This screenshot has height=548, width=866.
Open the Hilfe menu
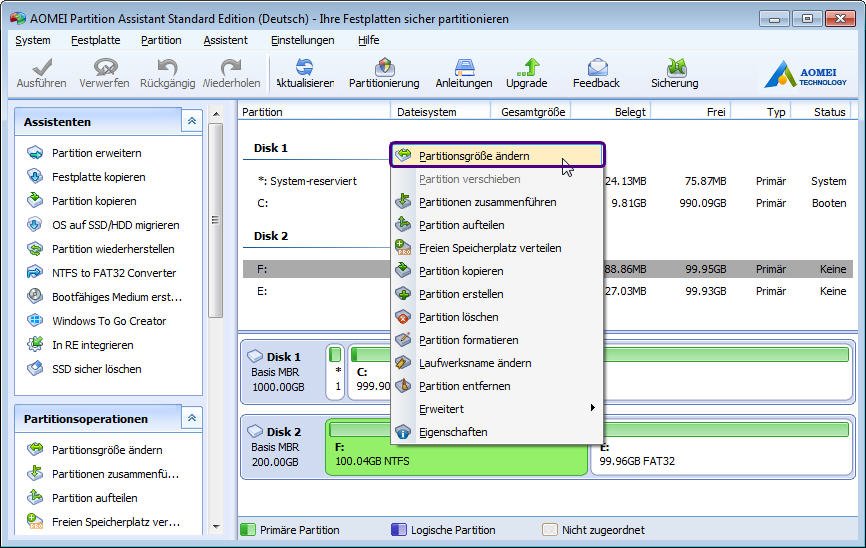[368, 40]
